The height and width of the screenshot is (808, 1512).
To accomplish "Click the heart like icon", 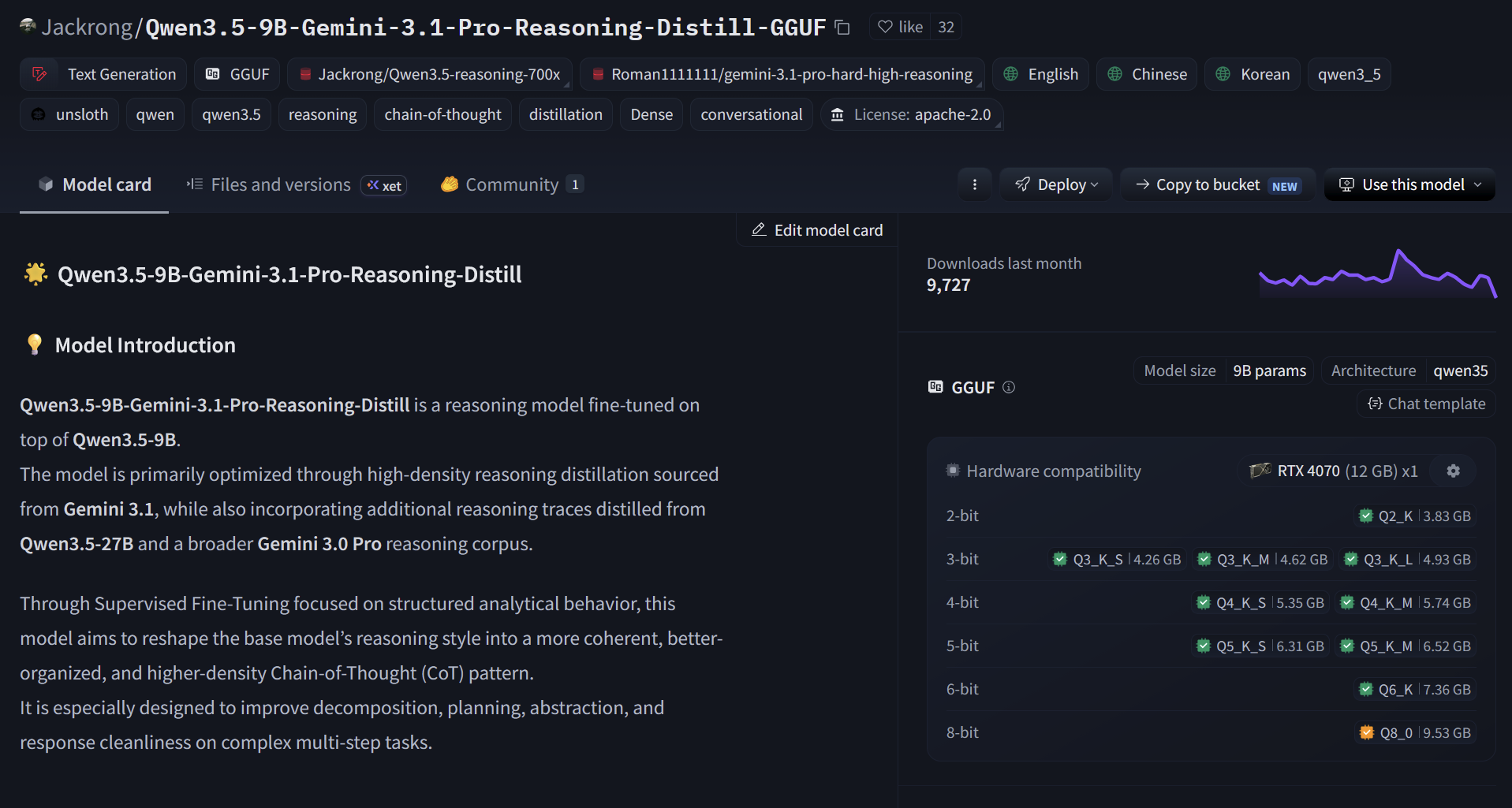I will tap(885, 27).
